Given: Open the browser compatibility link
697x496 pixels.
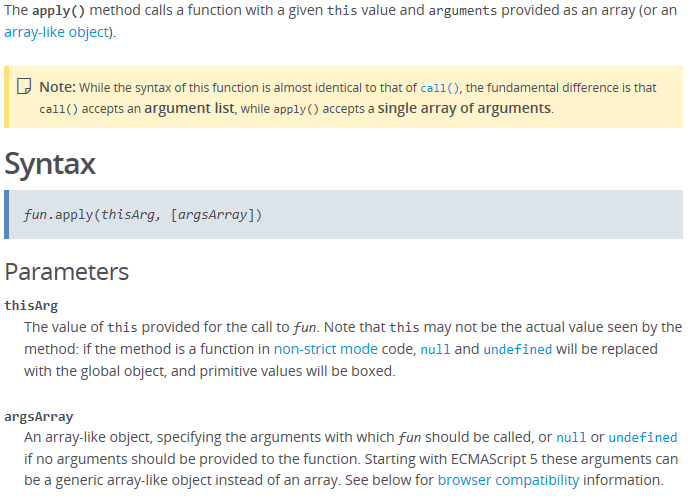Looking at the screenshot, I should point(508,479).
